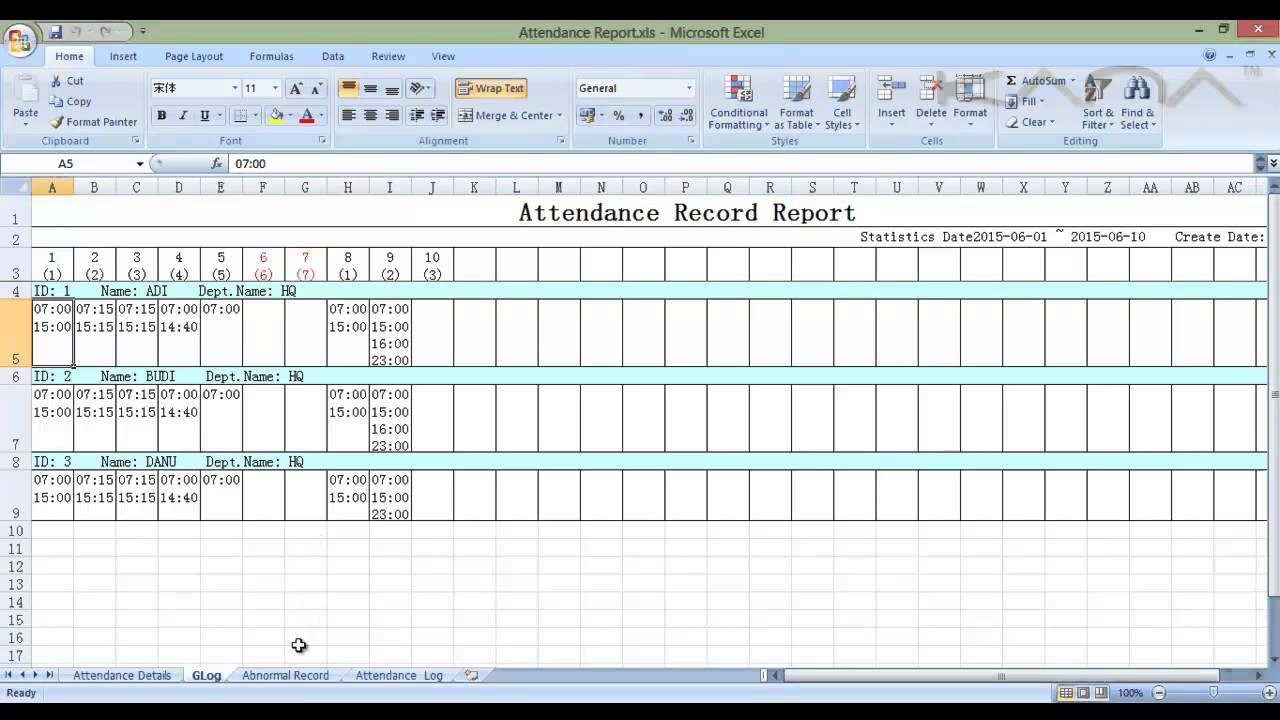Switch to the Data tab
The height and width of the screenshot is (720, 1280).
(x=333, y=56)
